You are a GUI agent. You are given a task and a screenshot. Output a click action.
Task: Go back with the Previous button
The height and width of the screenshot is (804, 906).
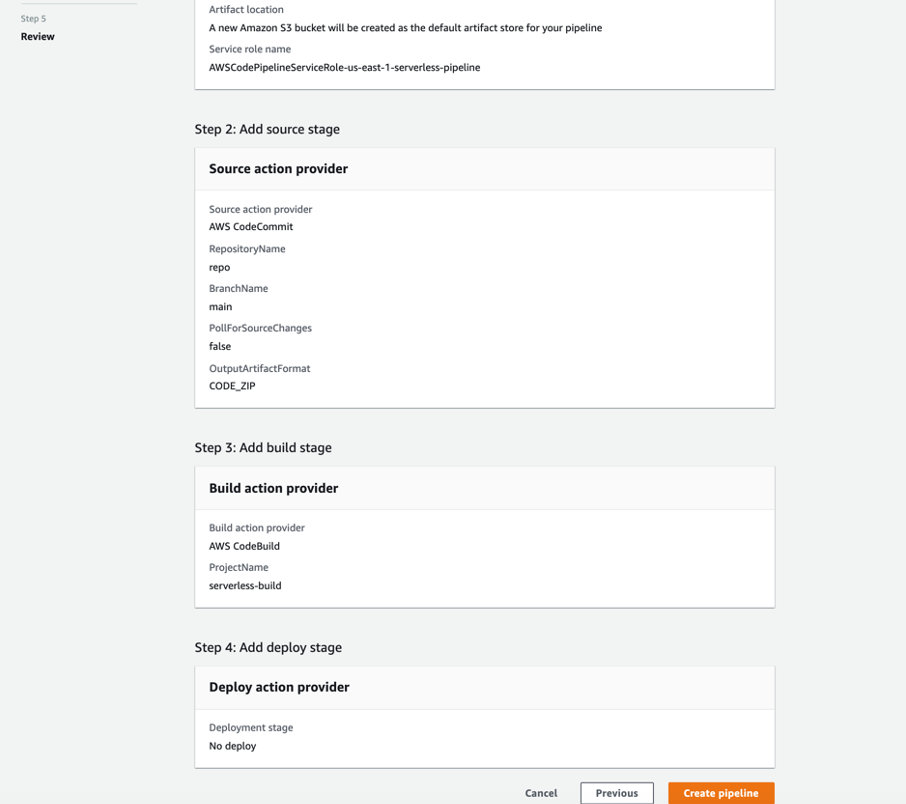[616, 793]
